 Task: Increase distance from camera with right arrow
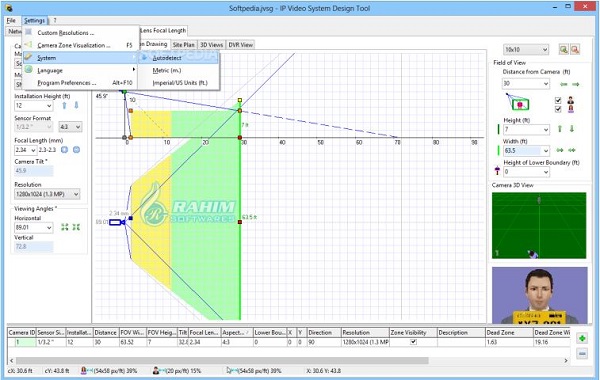(576, 84)
